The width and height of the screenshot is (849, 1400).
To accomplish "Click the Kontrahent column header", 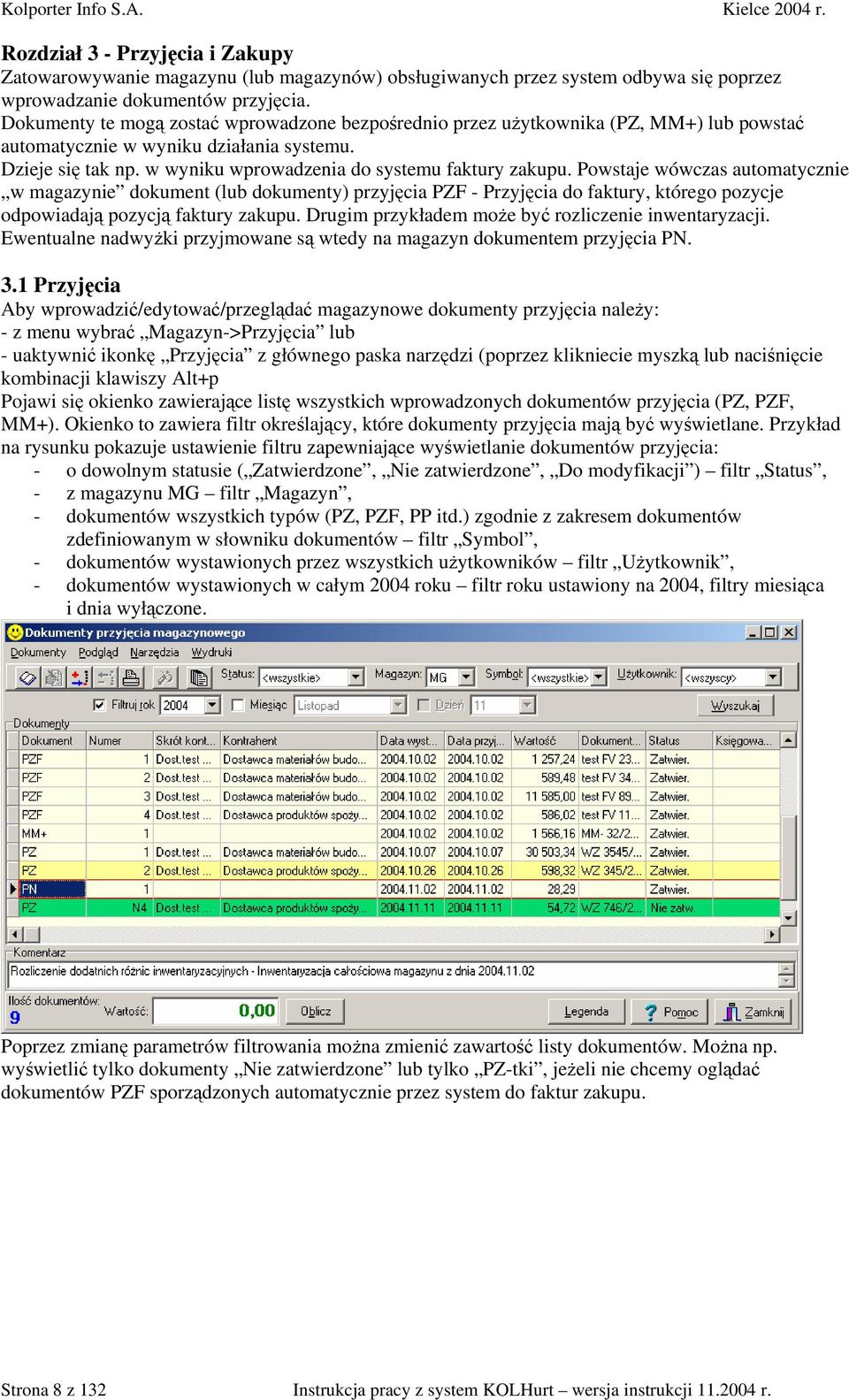I will [298, 740].
